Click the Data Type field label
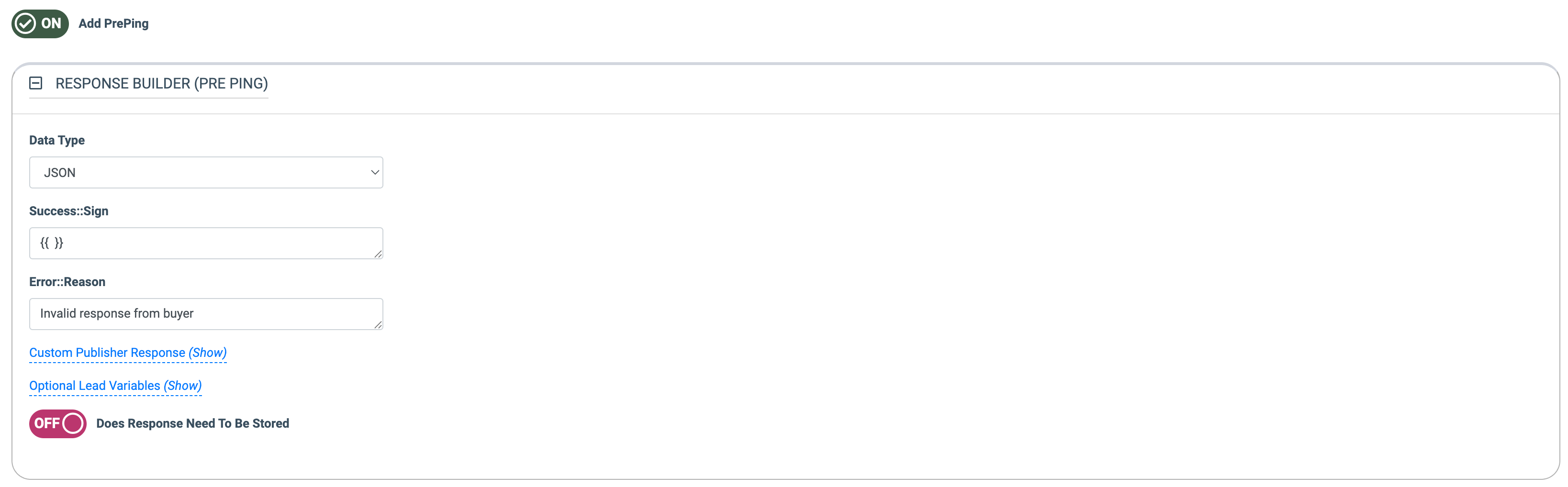 (56, 141)
